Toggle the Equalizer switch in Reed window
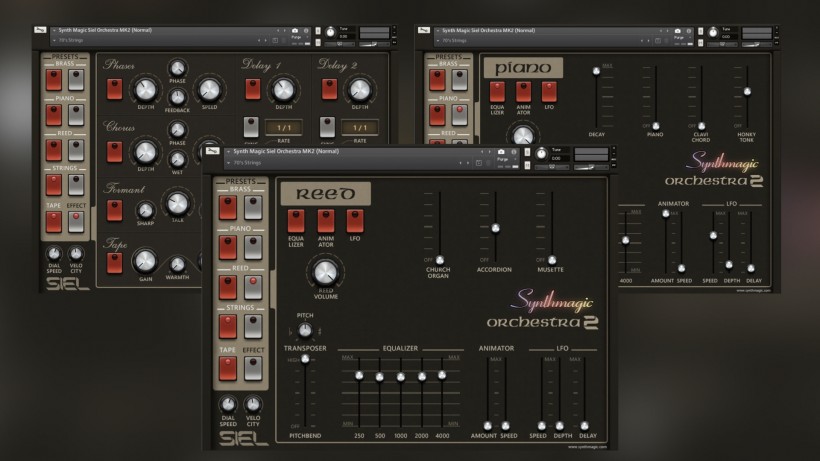820x461 pixels. point(295,221)
